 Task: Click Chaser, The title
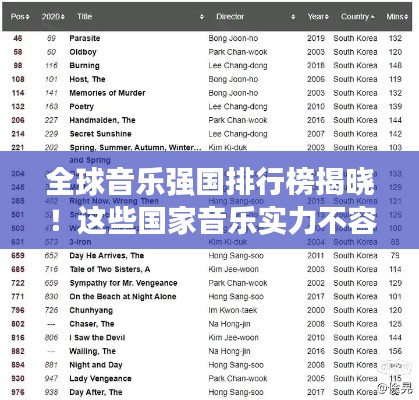click(x=92, y=324)
